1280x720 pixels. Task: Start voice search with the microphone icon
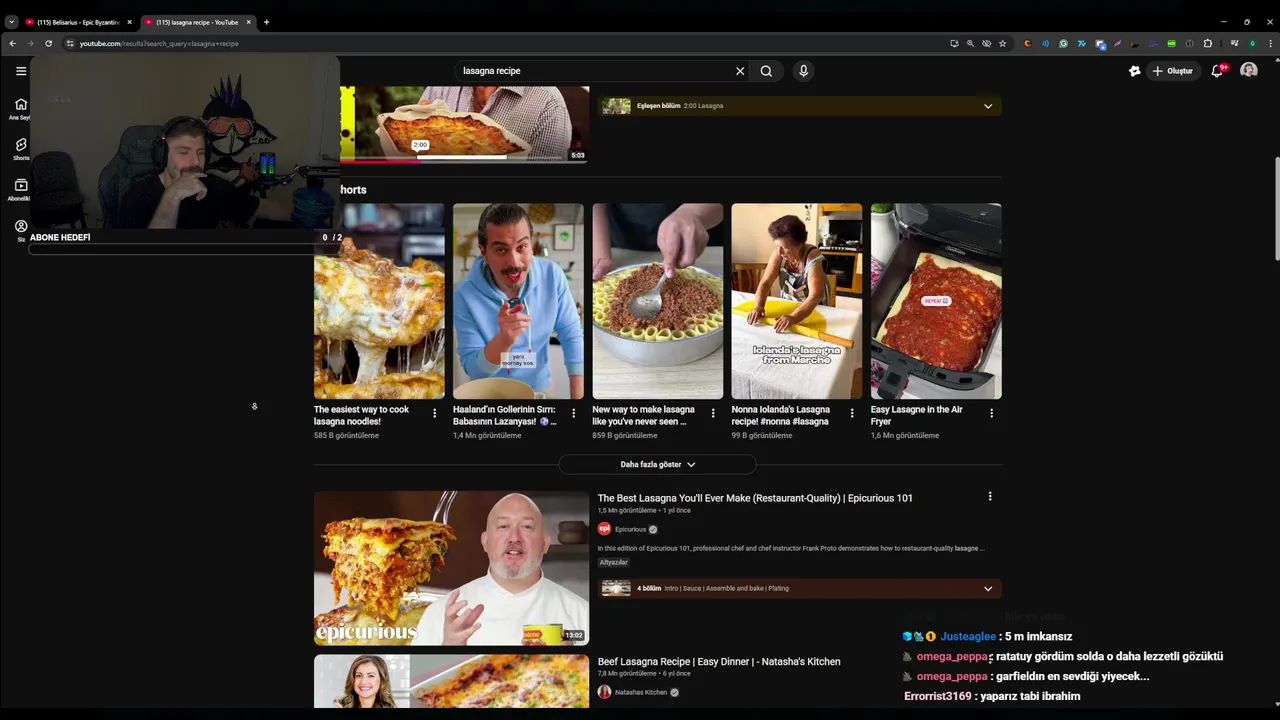(803, 71)
